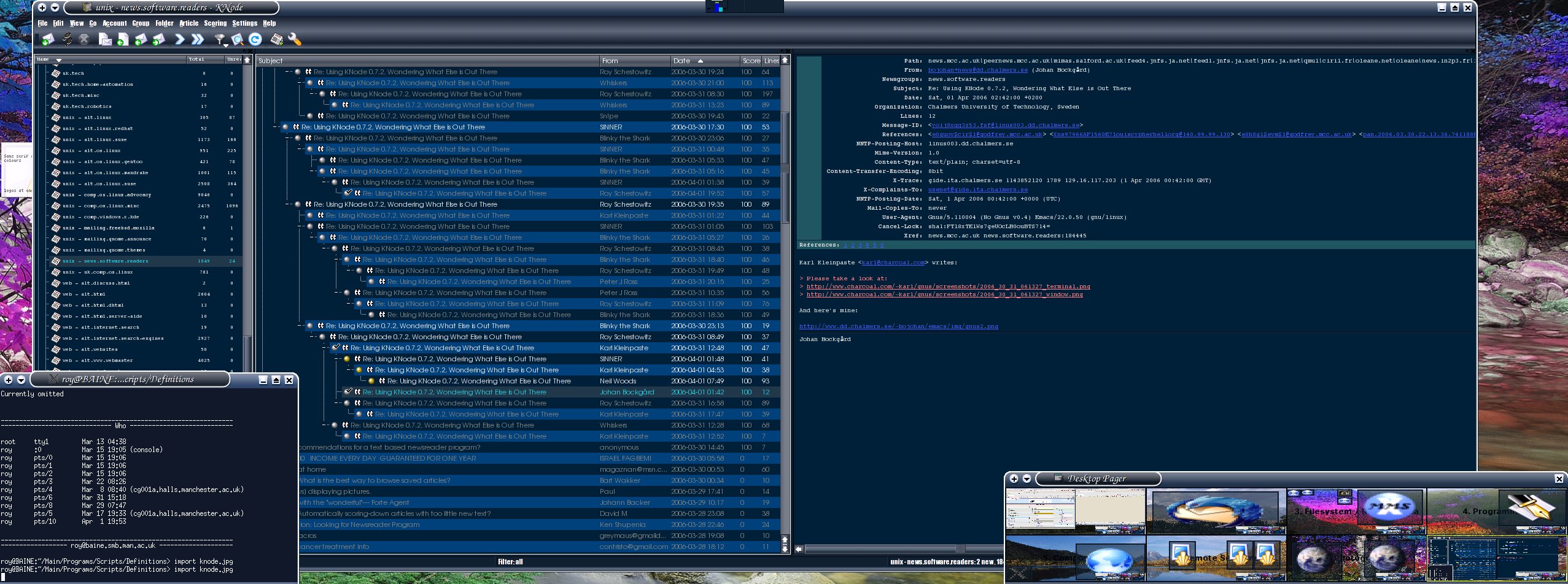The width and height of the screenshot is (1568, 584).
Task: Open the Group menu
Action: click(141, 23)
